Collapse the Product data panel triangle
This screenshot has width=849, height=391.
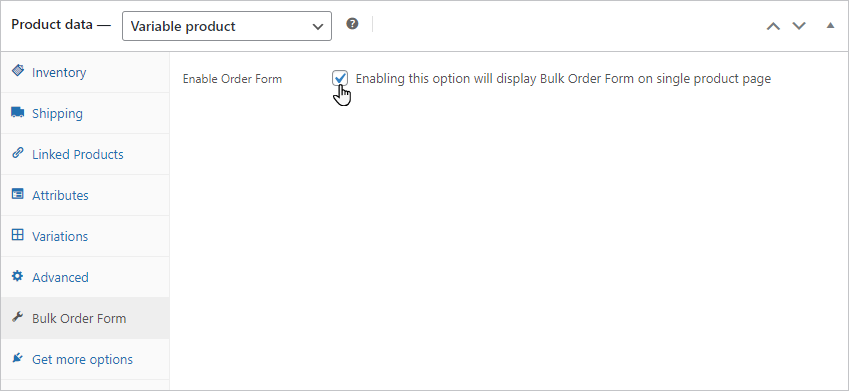pos(831,25)
